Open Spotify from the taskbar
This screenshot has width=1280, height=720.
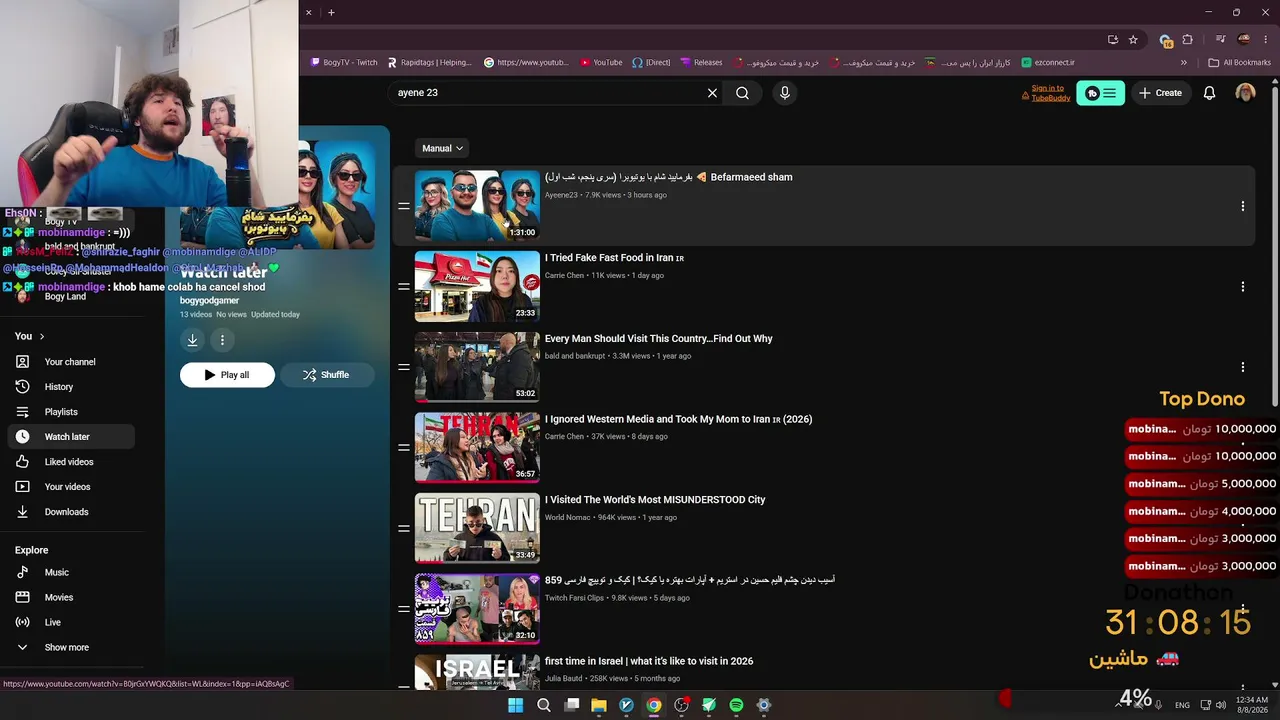point(736,705)
